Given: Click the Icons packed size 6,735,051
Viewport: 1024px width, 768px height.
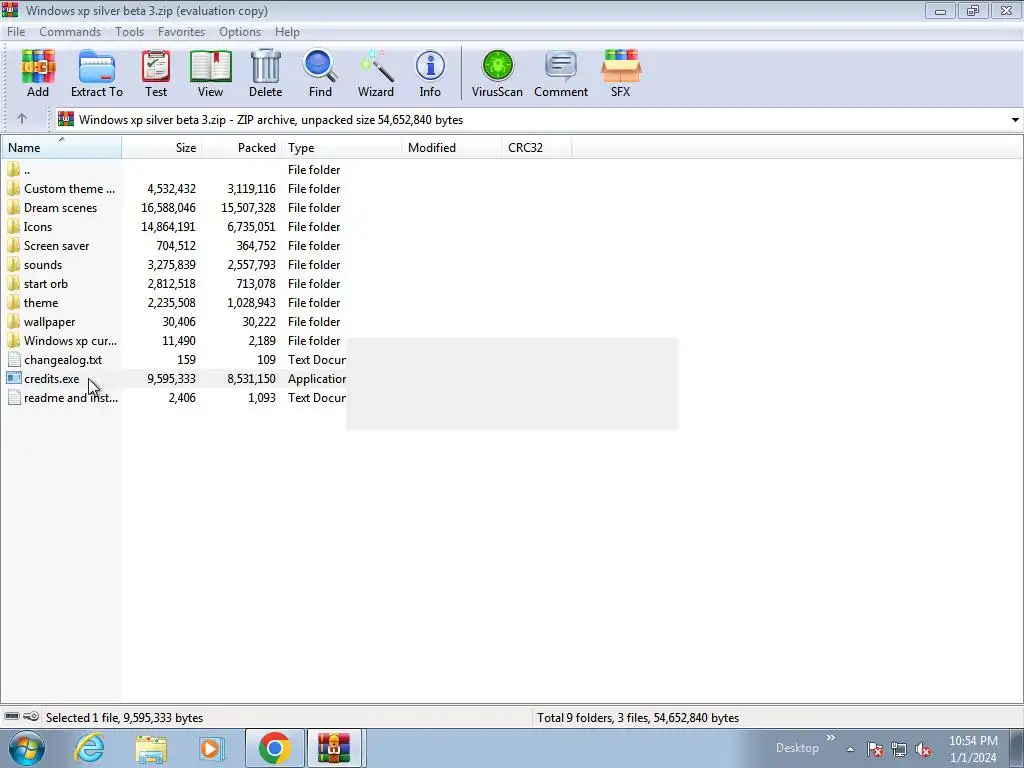Looking at the screenshot, I should [x=251, y=227].
